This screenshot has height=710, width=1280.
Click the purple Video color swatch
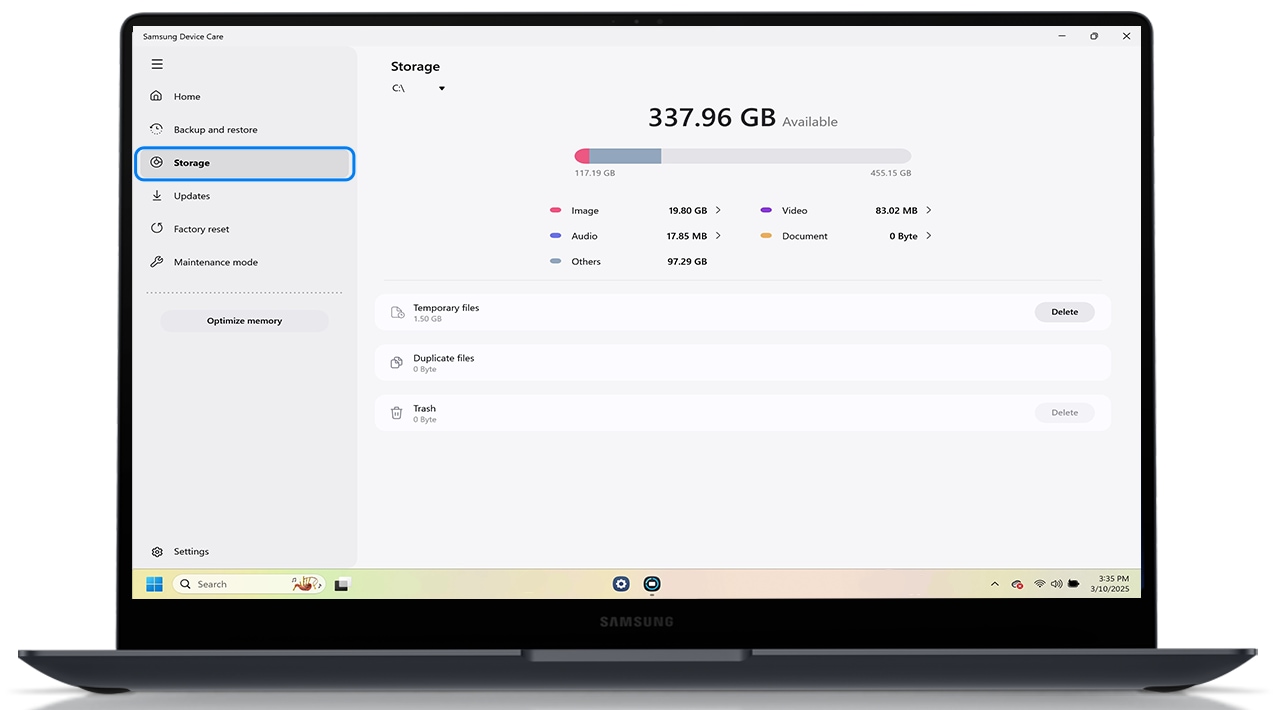[766, 210]
